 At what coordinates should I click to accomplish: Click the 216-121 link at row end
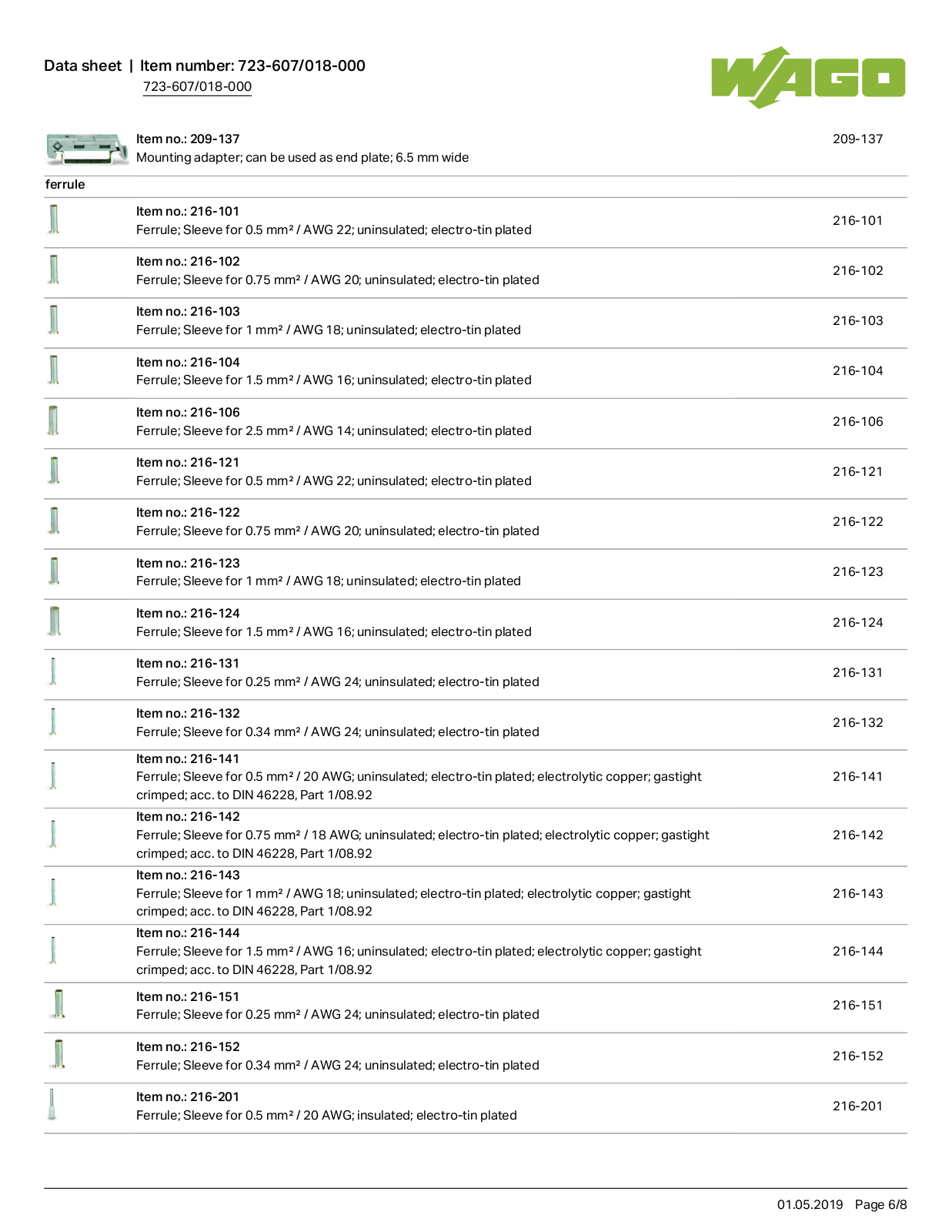857,471
